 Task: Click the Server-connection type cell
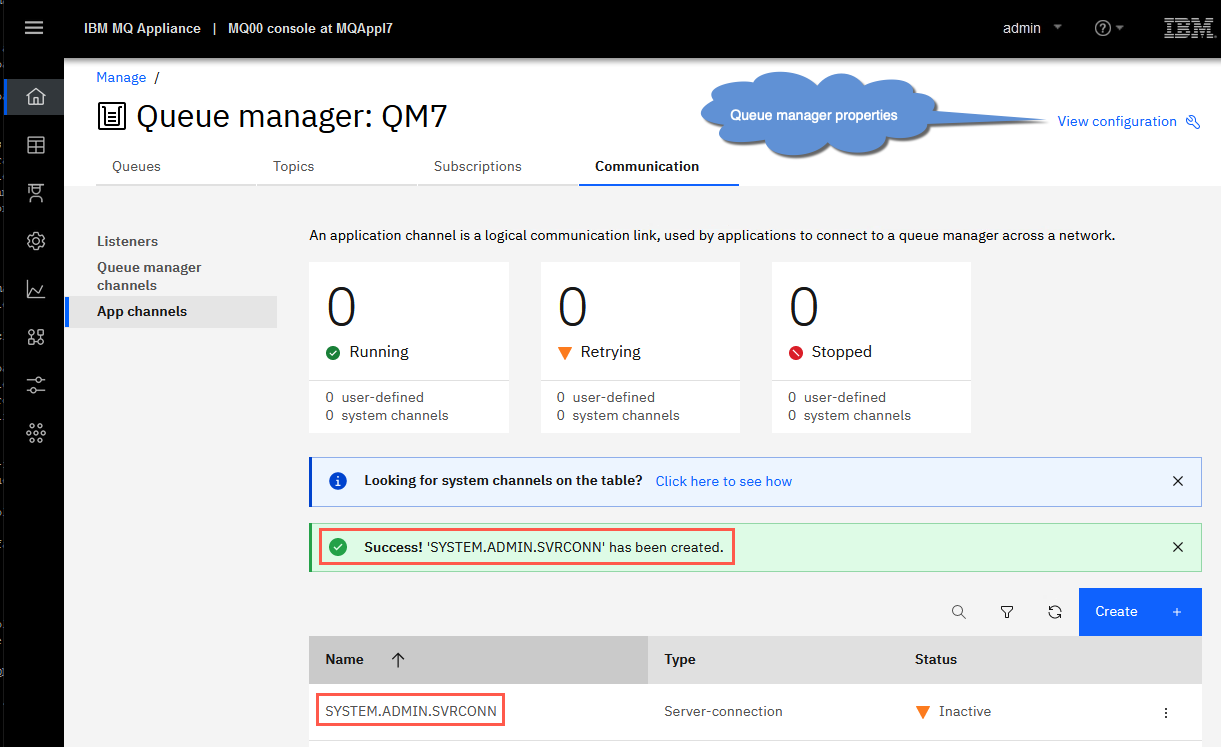coord(723,712)
